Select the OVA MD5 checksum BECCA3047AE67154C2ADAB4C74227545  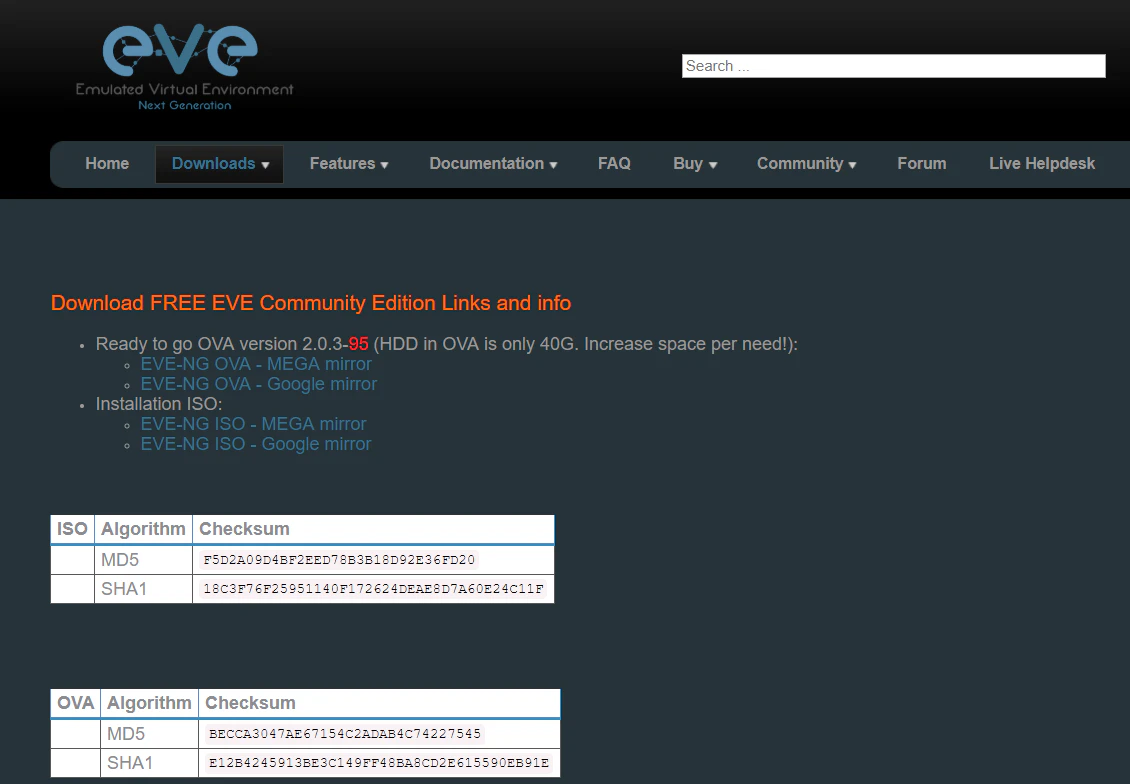tap(344, 734)
